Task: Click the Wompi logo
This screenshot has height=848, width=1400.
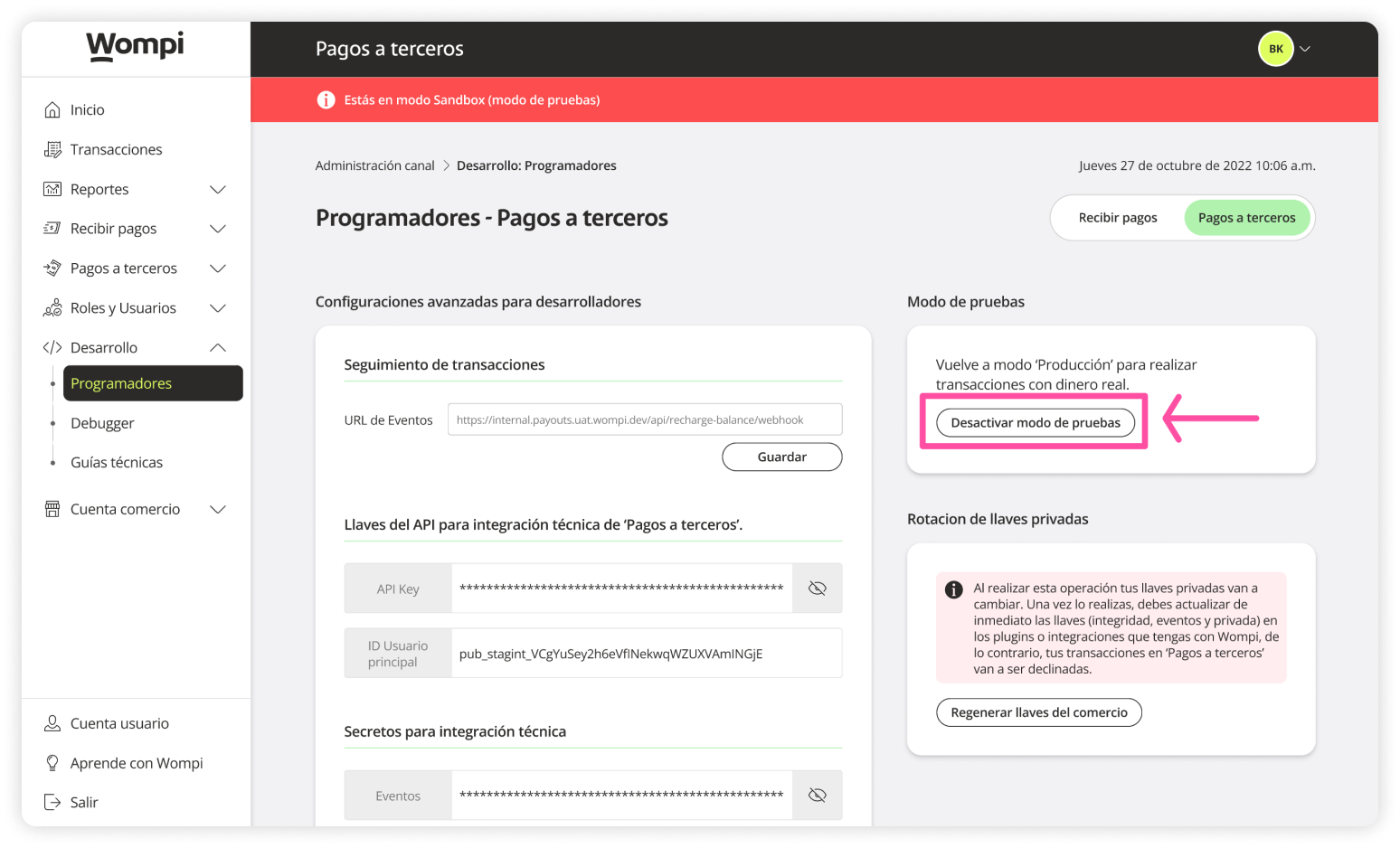Action: (135, 45)
